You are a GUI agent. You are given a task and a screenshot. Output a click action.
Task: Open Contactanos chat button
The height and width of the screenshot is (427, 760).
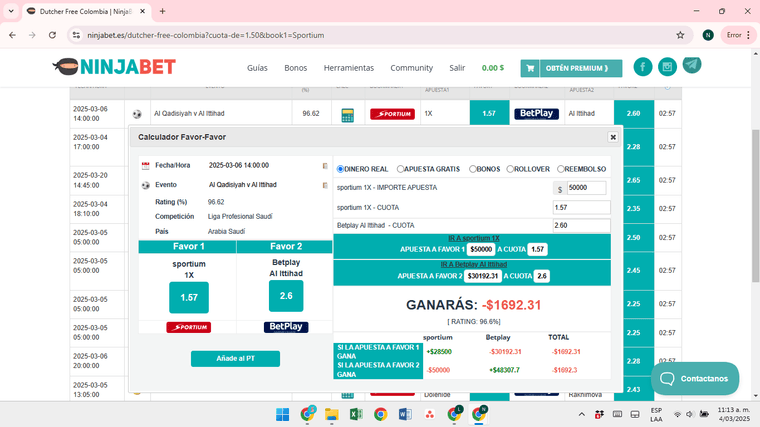695,379
